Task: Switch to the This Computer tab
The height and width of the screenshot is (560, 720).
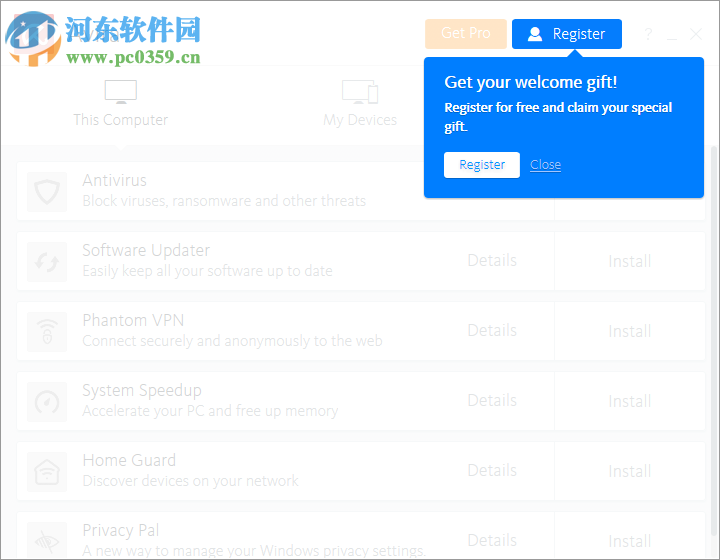Action: (x=121, y=104)
